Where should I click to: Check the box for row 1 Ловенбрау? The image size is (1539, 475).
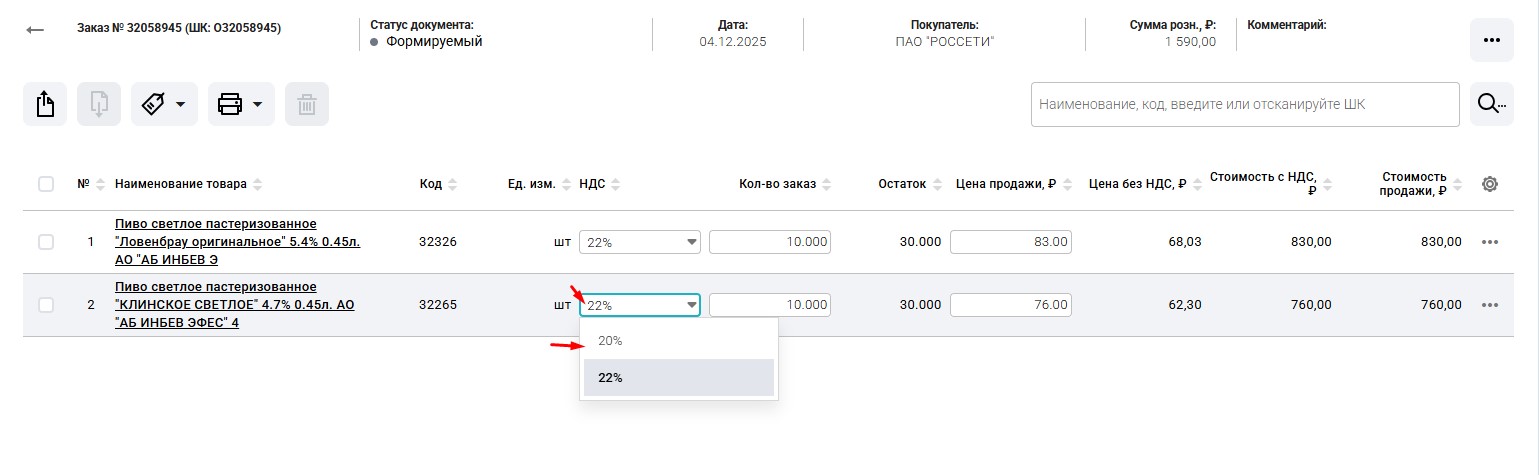click(x=46, y=242)
